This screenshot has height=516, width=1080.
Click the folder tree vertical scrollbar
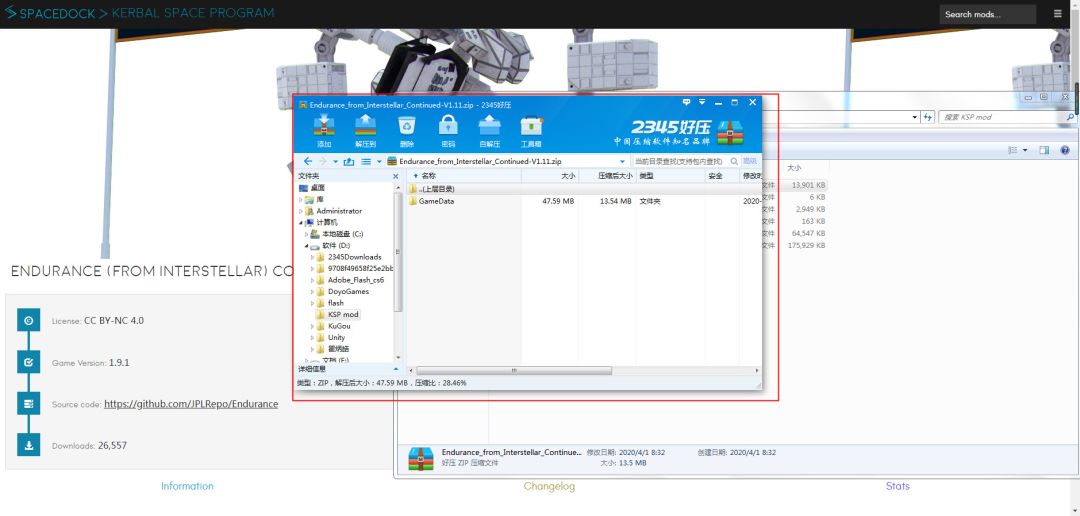coord(397,251)
